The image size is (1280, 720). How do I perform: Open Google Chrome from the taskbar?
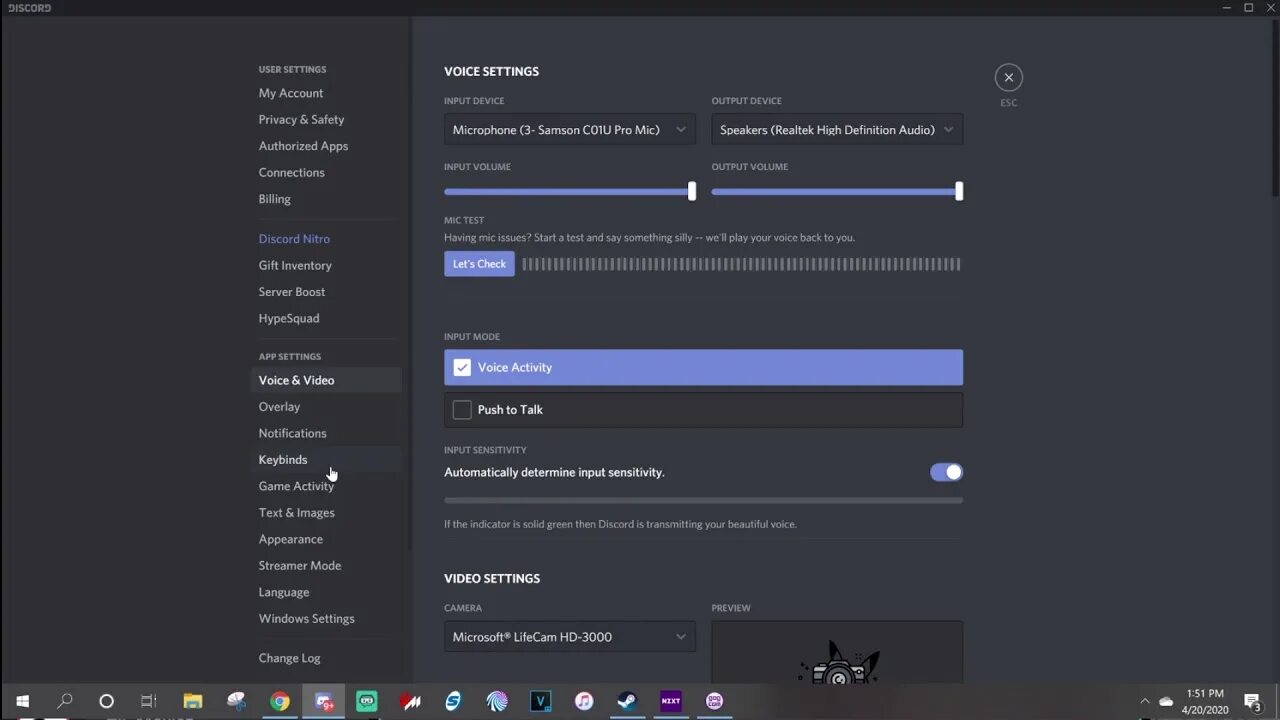[280, 701]
